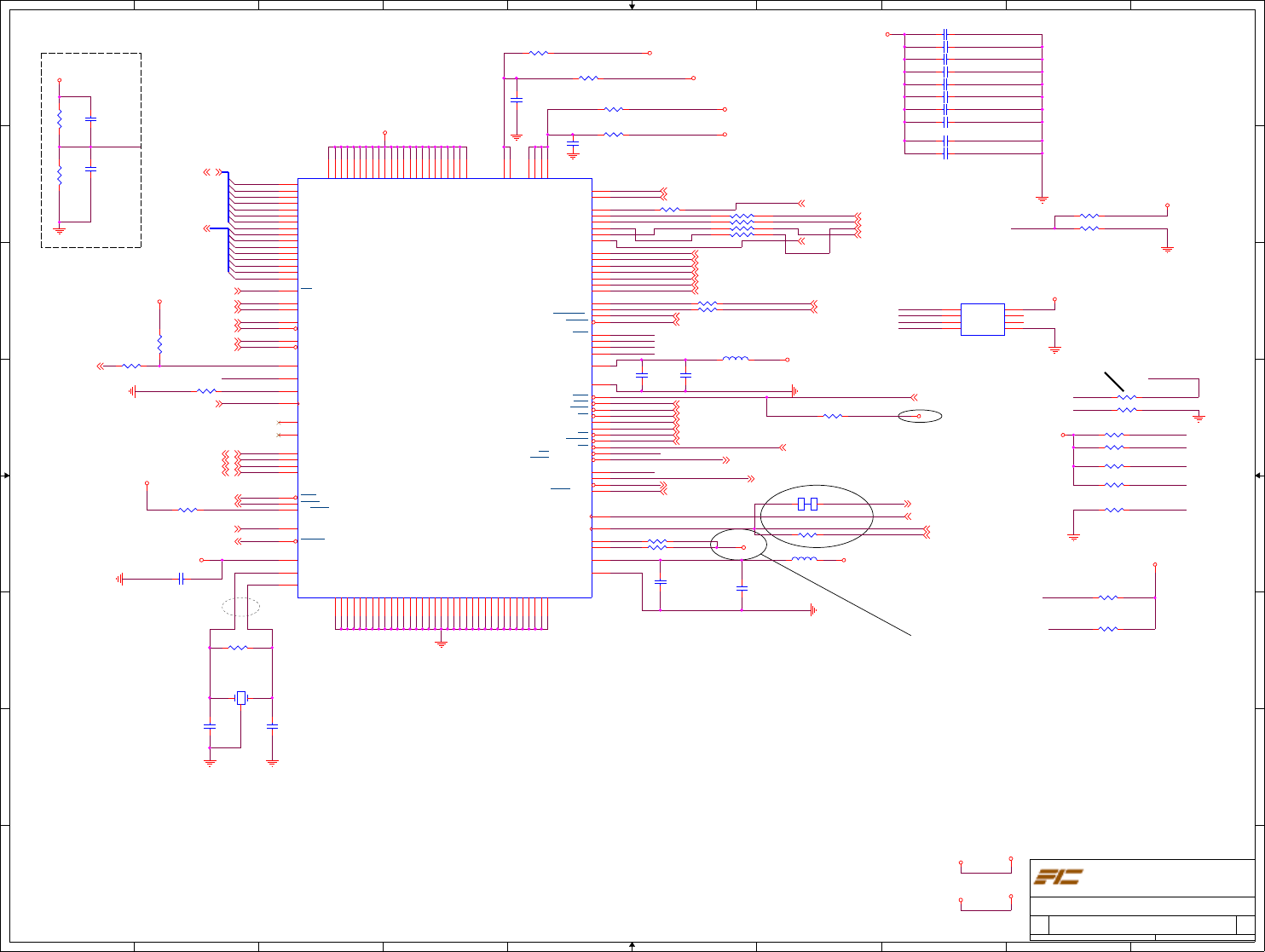Select the horizontal capacitor left of the main chip
The width and height of the screenshot is (1265, 952).
tap(181, 579)
